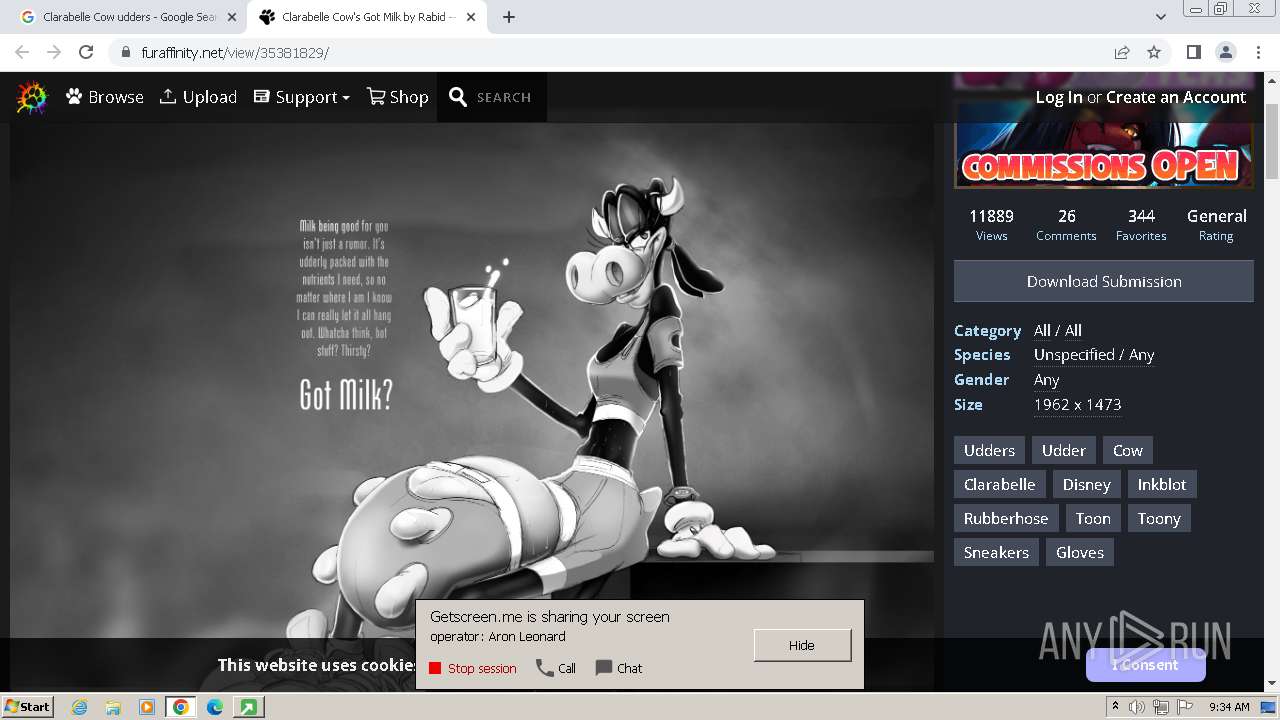Viewport: 1280px width, 720px height.
Task: Click the Log In link
Action: tap(1059, 97)
